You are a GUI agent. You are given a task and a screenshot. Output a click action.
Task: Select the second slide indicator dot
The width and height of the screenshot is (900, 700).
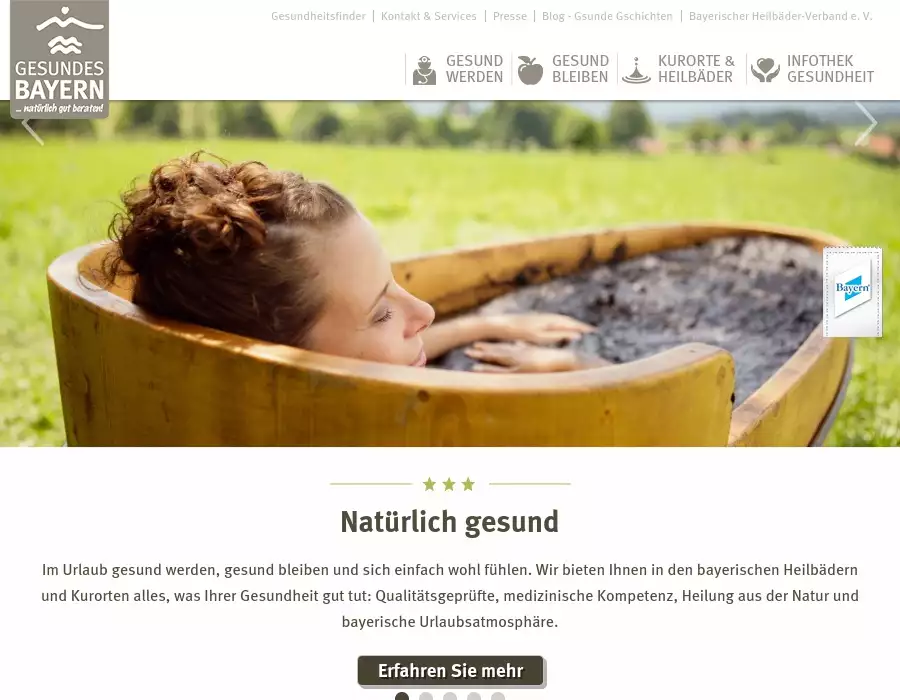(426, 696)
